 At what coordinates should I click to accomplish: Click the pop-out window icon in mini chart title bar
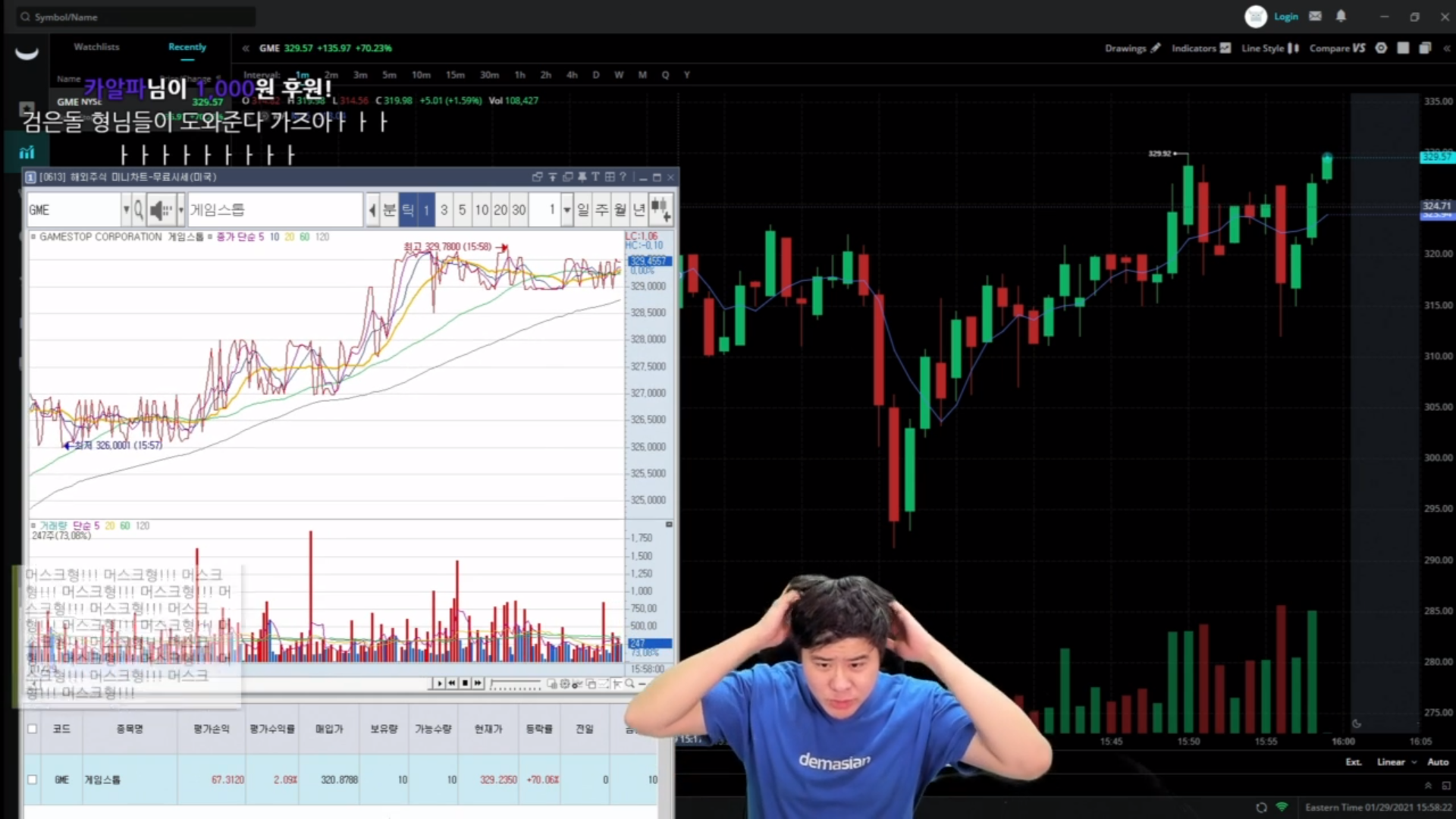click(x=537, y=177)
